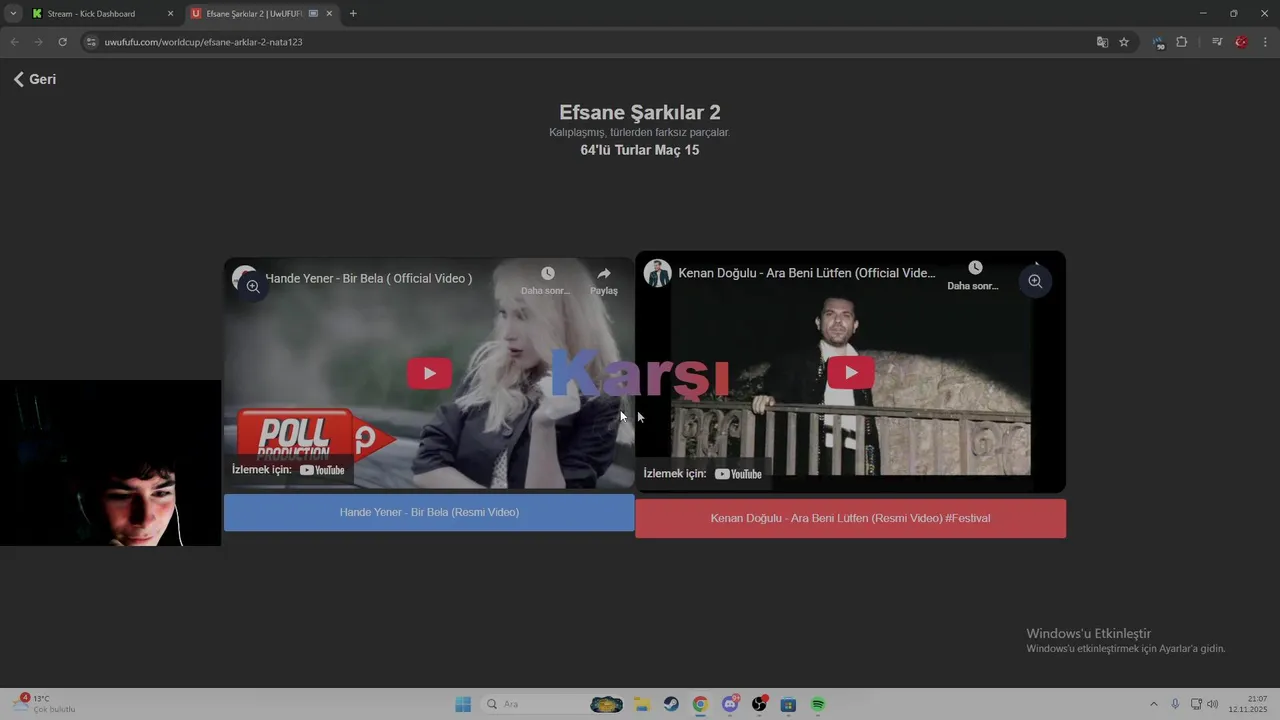Open the weather widget showing 13°C
The height and width of the screenshot is (720, 1280).
click(42, 704)
